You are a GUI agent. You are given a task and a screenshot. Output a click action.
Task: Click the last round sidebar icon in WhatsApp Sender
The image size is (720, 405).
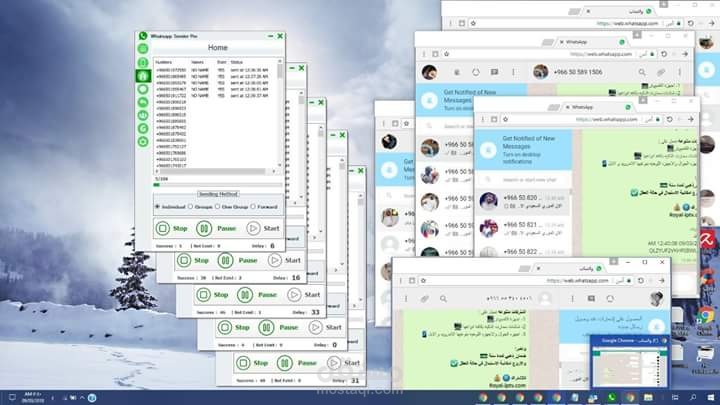(143, 142)
